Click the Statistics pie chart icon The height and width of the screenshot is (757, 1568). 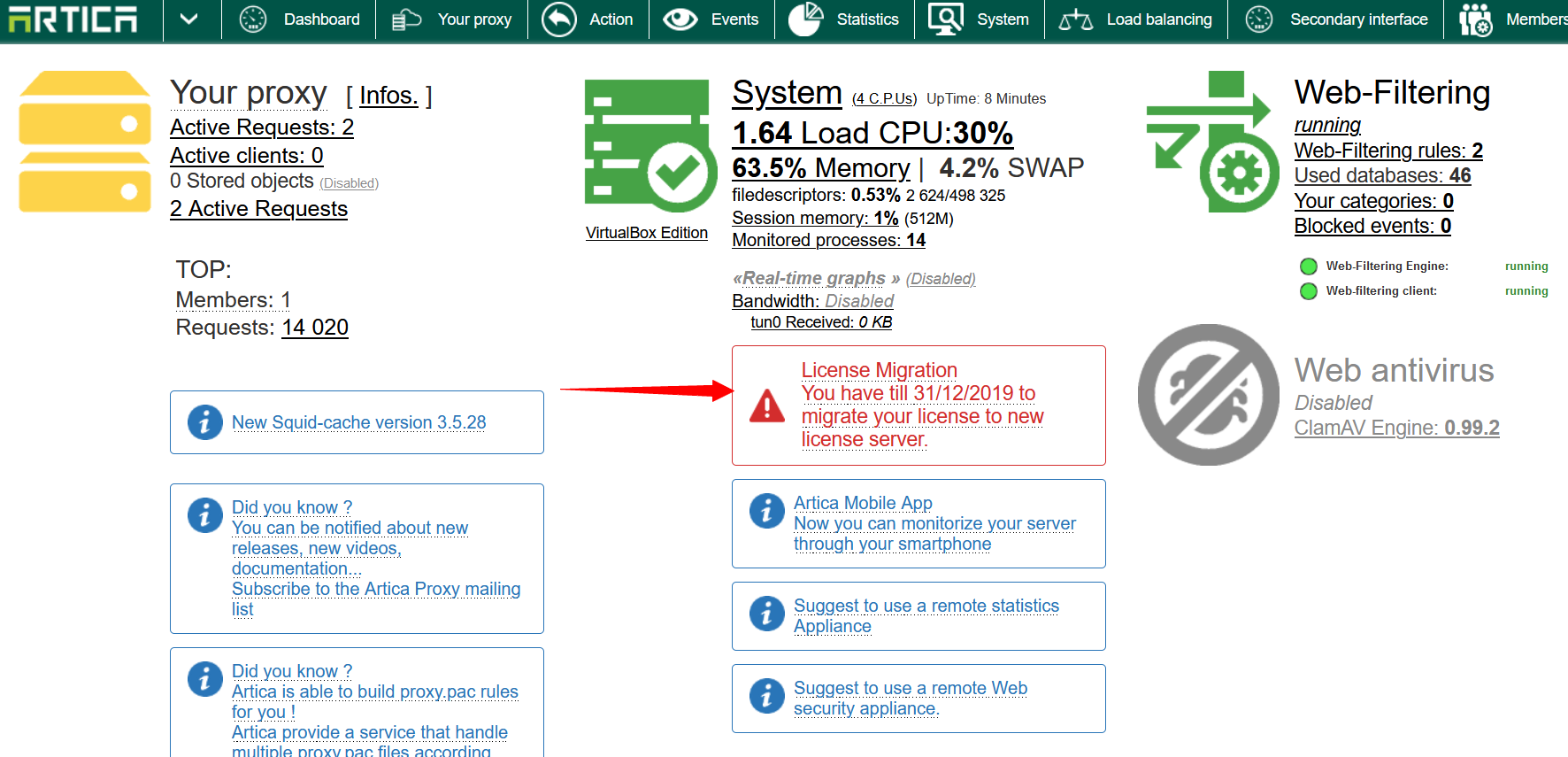(806, 19)
